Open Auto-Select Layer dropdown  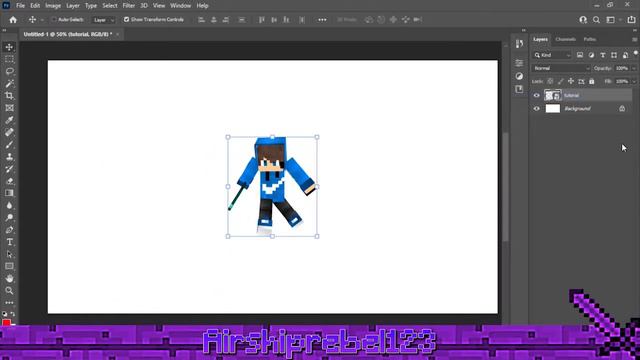[x=103, y=20]
